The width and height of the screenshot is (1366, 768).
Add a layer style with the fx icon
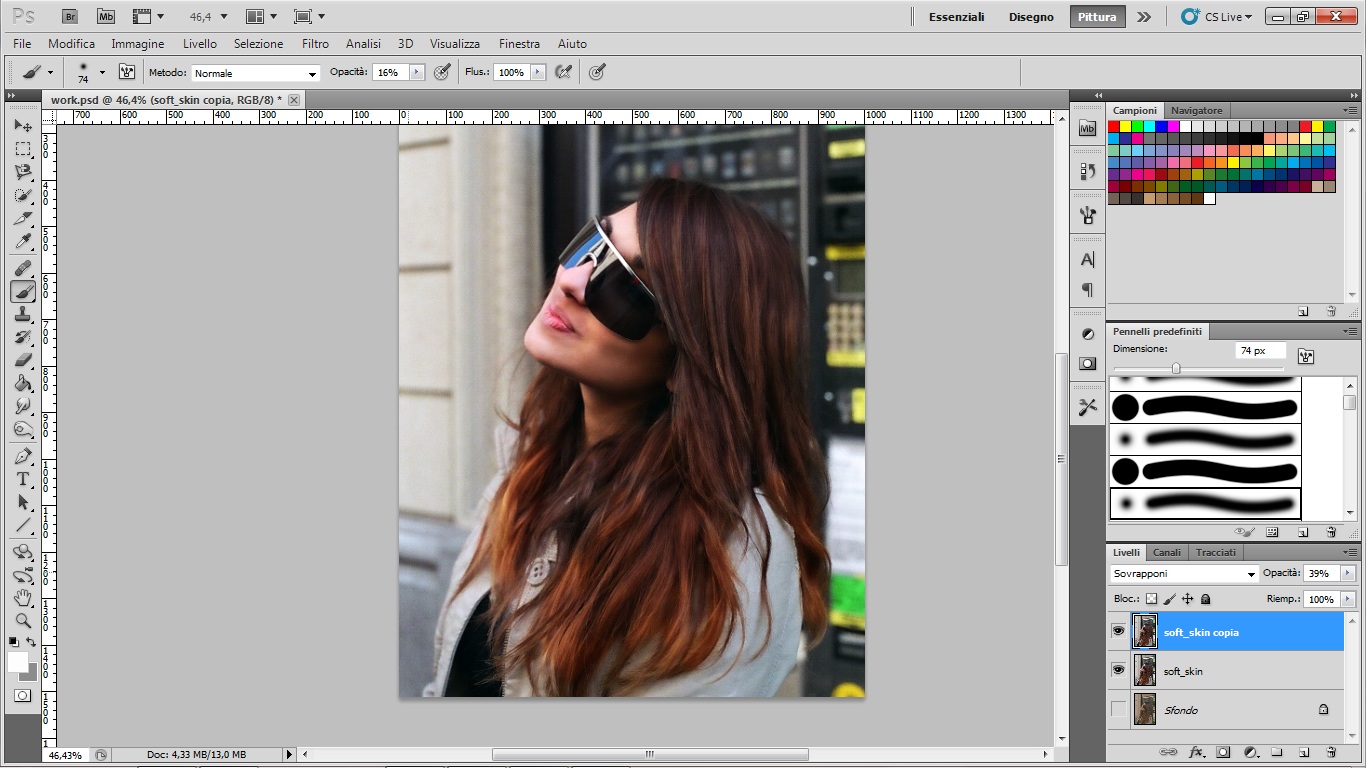pyautogui.click(x=1196, y=752)
